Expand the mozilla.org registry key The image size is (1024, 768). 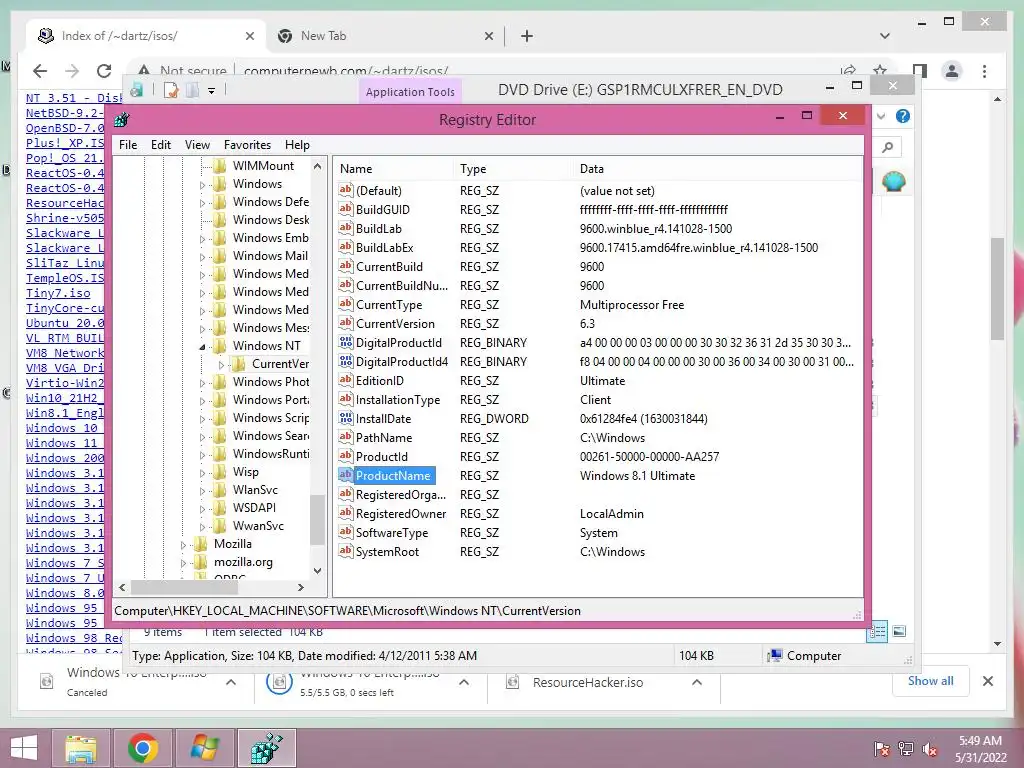coord(184,563)
